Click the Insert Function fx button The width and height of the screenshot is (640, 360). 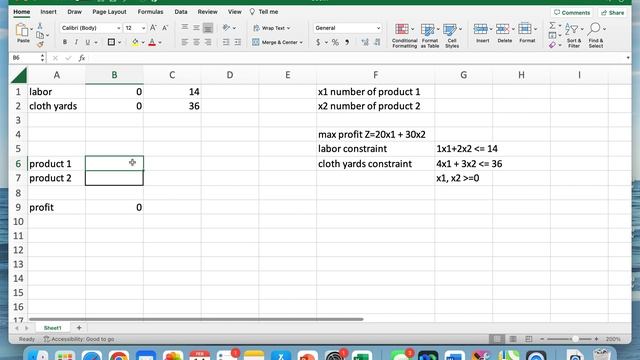[82, 58]
